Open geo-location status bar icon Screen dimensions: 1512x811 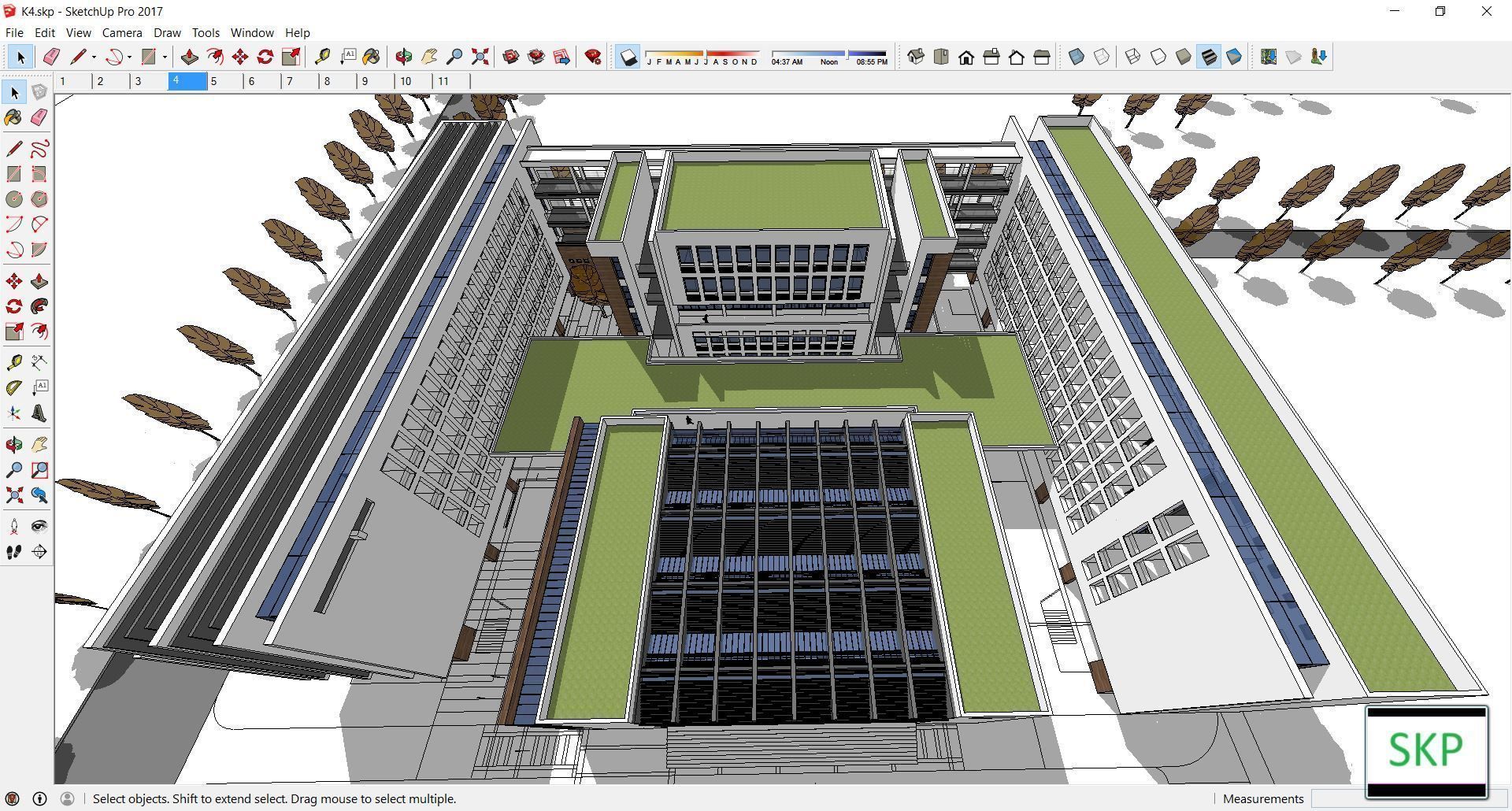click(13, 798)
